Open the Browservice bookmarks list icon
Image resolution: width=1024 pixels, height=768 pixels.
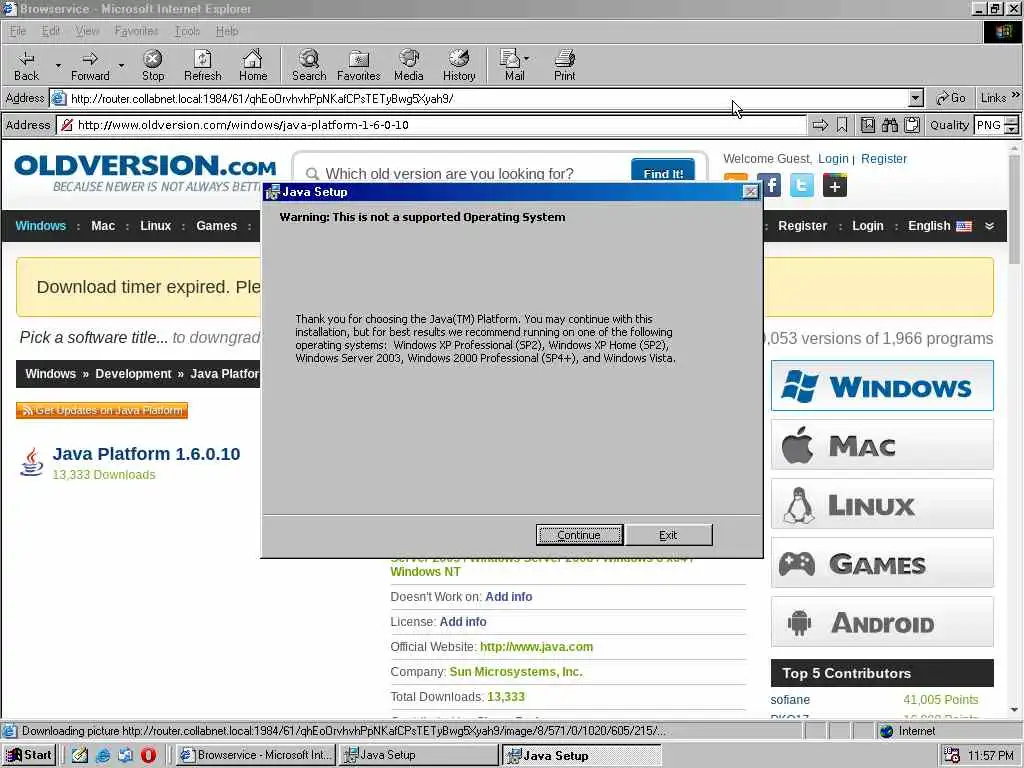(867, 125)
